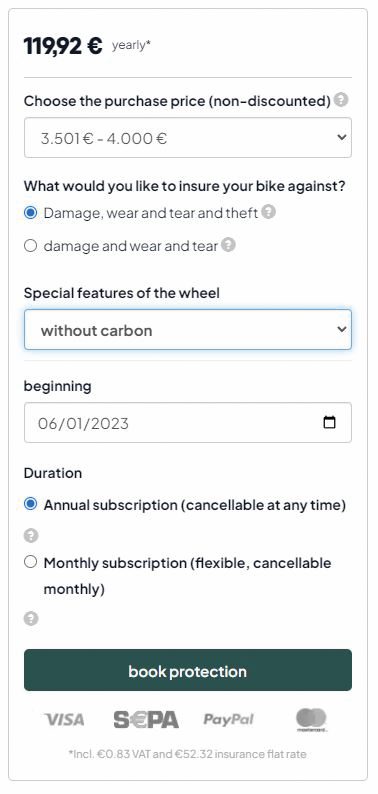Click the chevron arrow of purchase price selector
The width and height of the screenshot is (378, 794).
(342, 137)
